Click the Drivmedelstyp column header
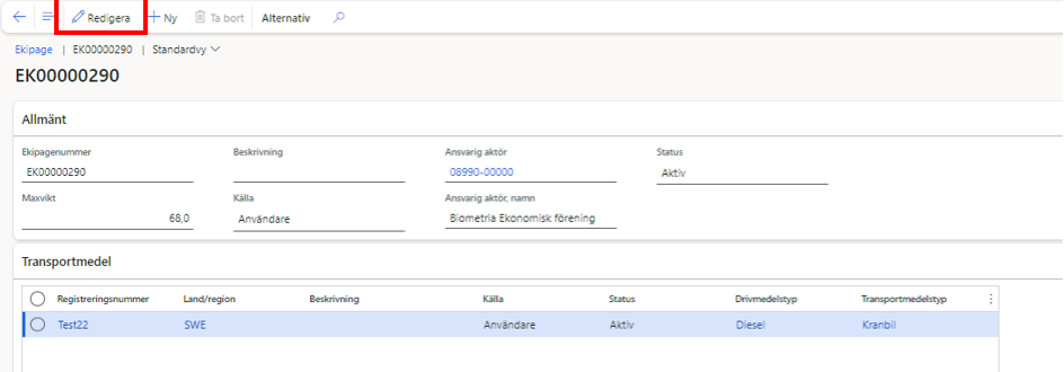Image resolution: width=1064 pixels, height=372 pixels. 766,299
